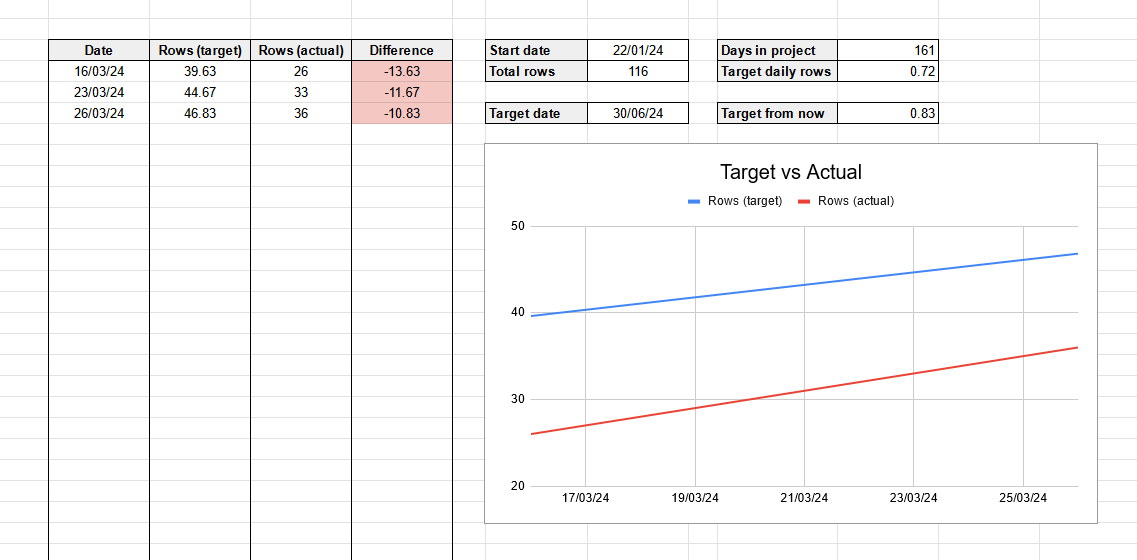
Task: Click the date cell 16/03/24
Action: [99, 72]
